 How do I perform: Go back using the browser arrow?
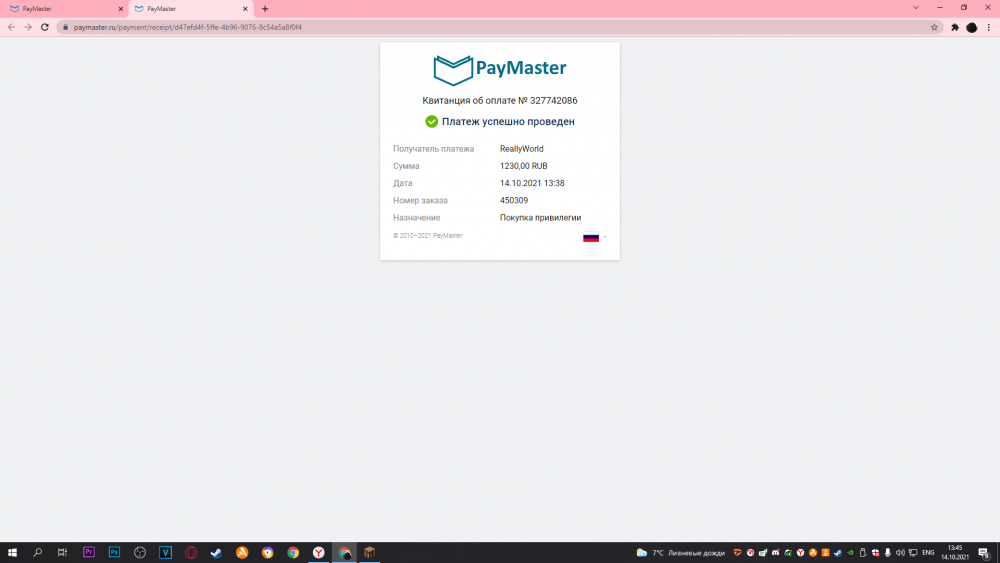[11, 27]
